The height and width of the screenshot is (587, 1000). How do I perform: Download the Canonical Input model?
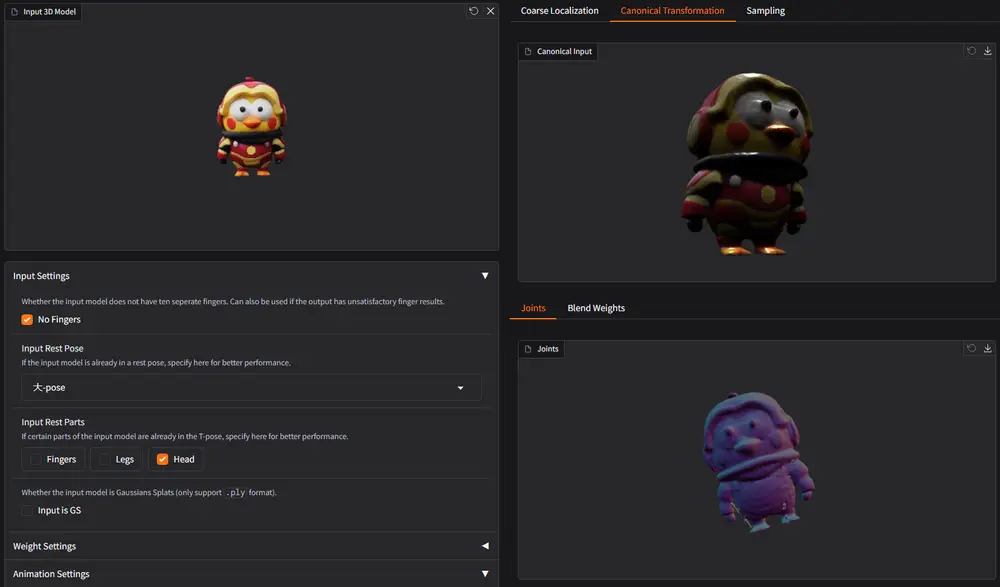(x=987, y=51)
